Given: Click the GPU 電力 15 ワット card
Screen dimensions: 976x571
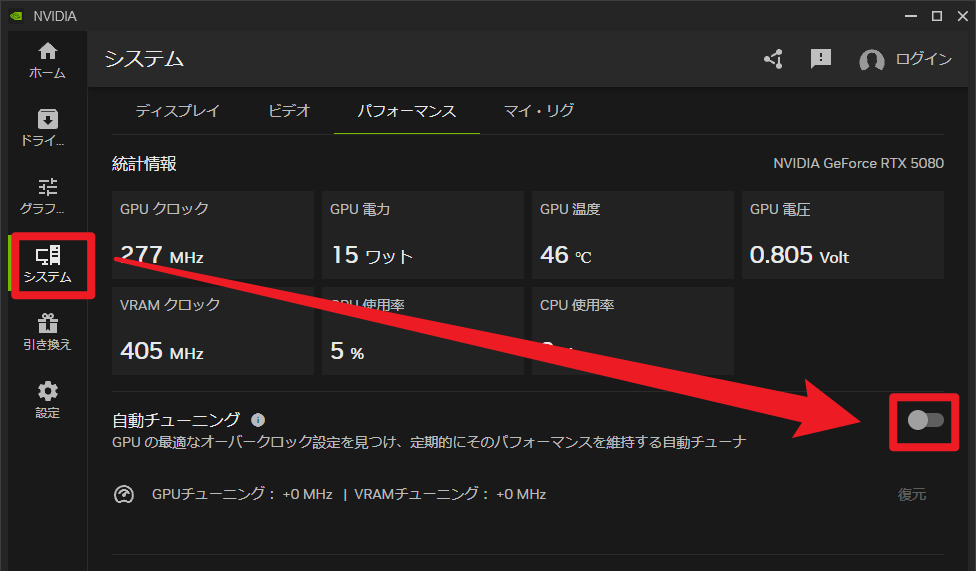Looking at the screenshot, I should pos(423,235).
